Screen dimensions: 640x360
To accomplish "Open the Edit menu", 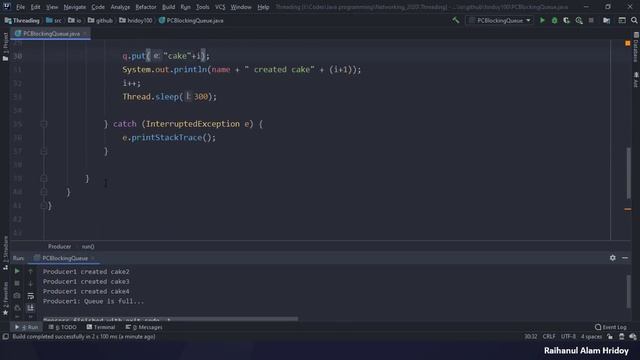I will tap(36, 7).
